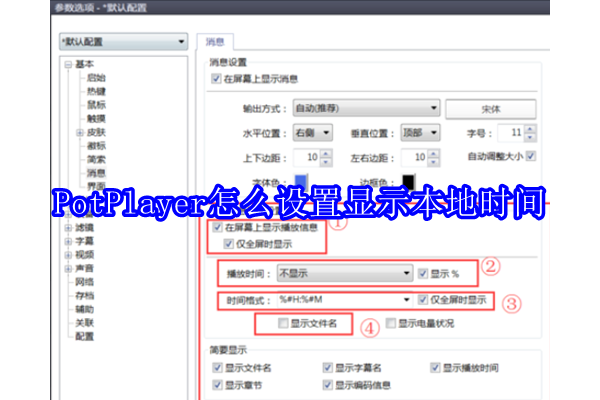Open the blue 字体色 color swatch
The height and width of the screenshot is (400, 600).
300,181
